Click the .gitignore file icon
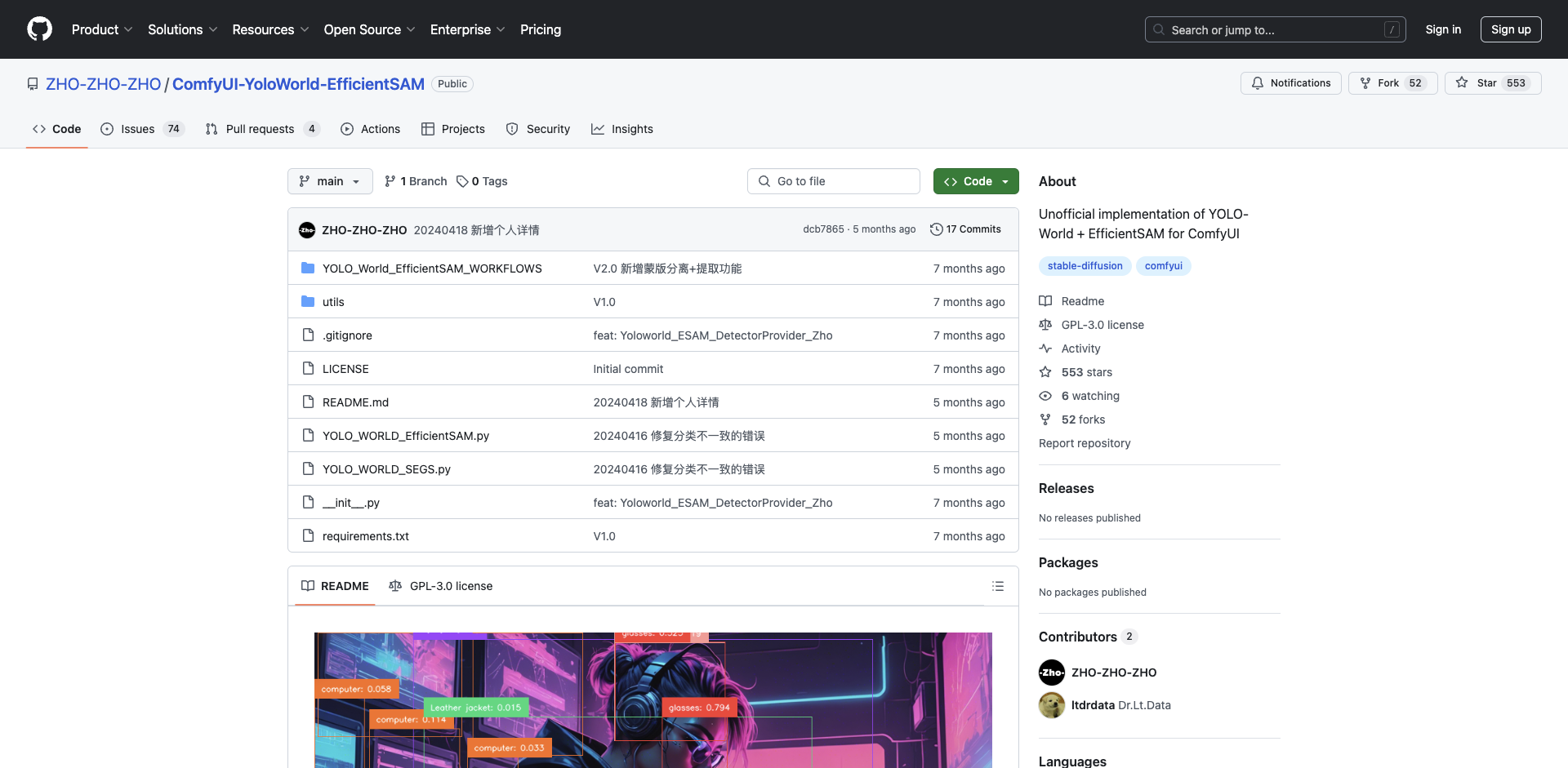 [308, 335]
